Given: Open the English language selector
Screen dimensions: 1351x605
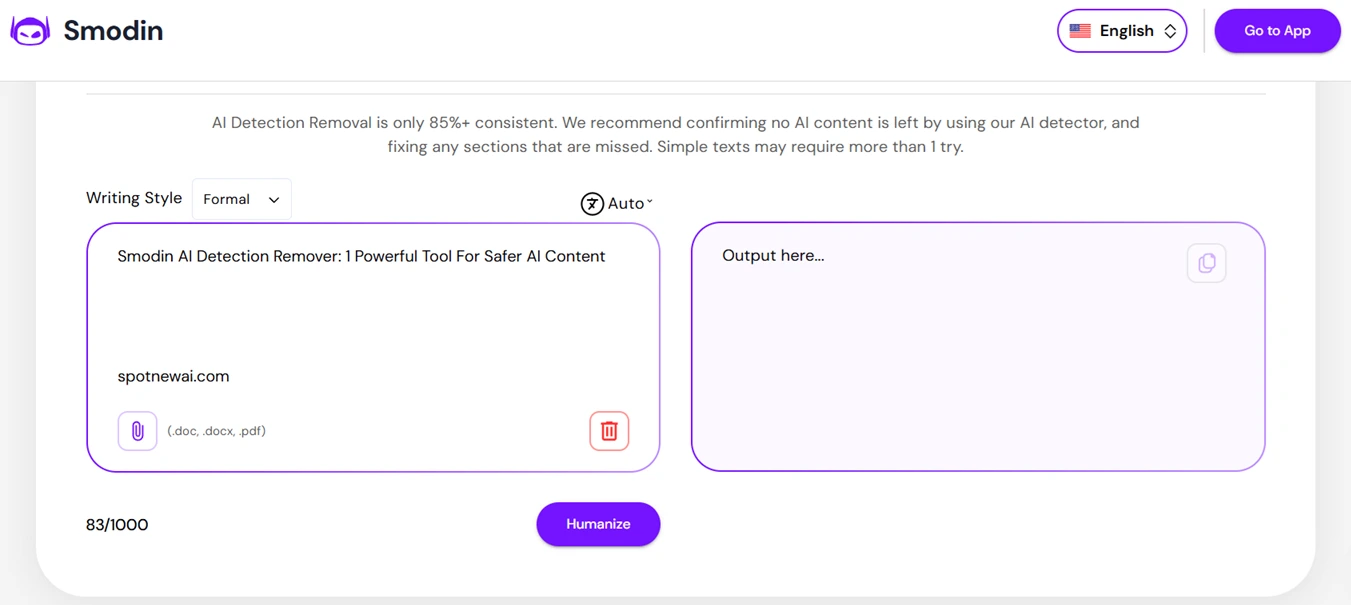Looking at the screenshot, I should click(1122, 31).
